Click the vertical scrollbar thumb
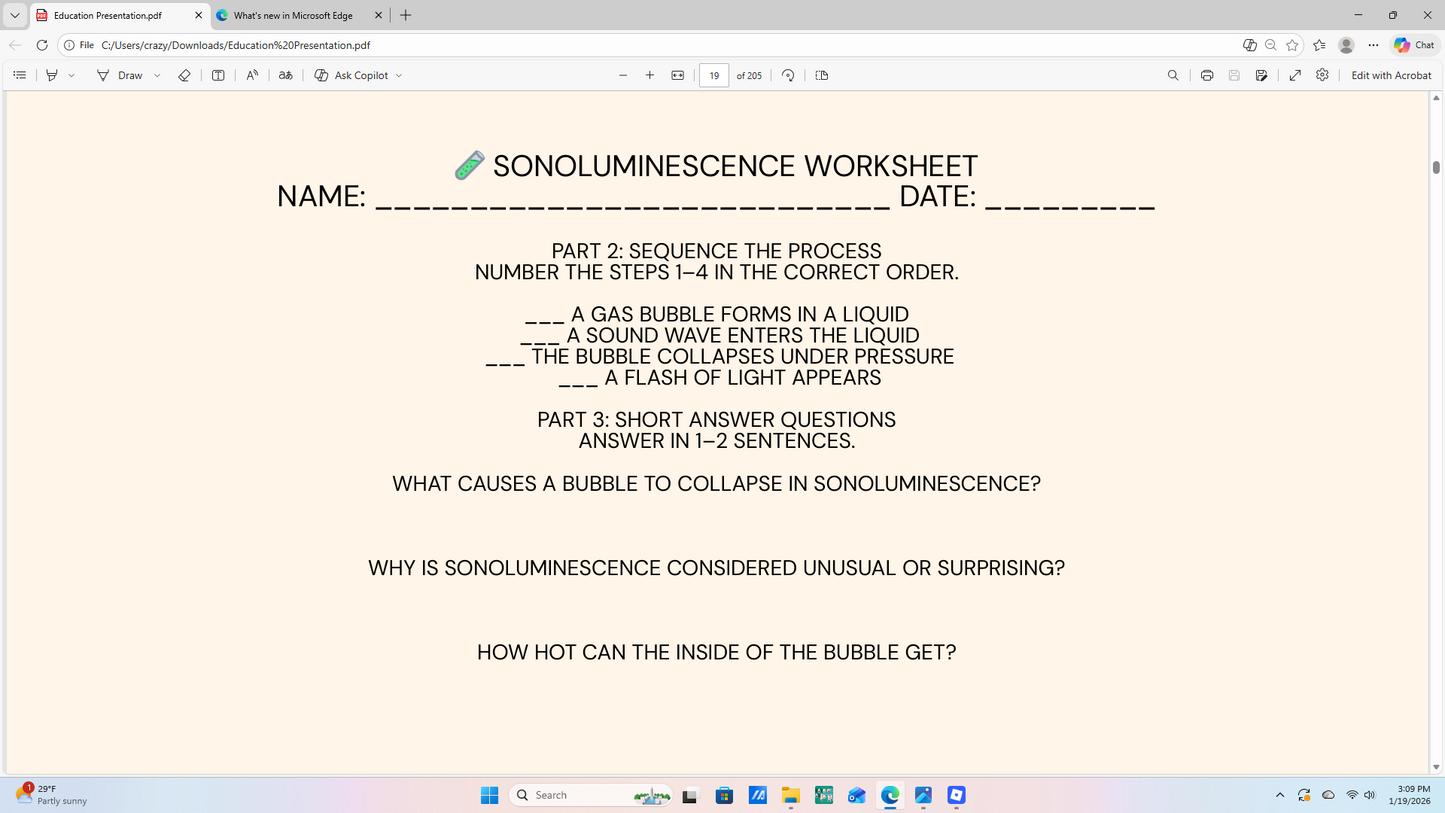This screenshot has height=813, width=1445. coord(1437,167)
